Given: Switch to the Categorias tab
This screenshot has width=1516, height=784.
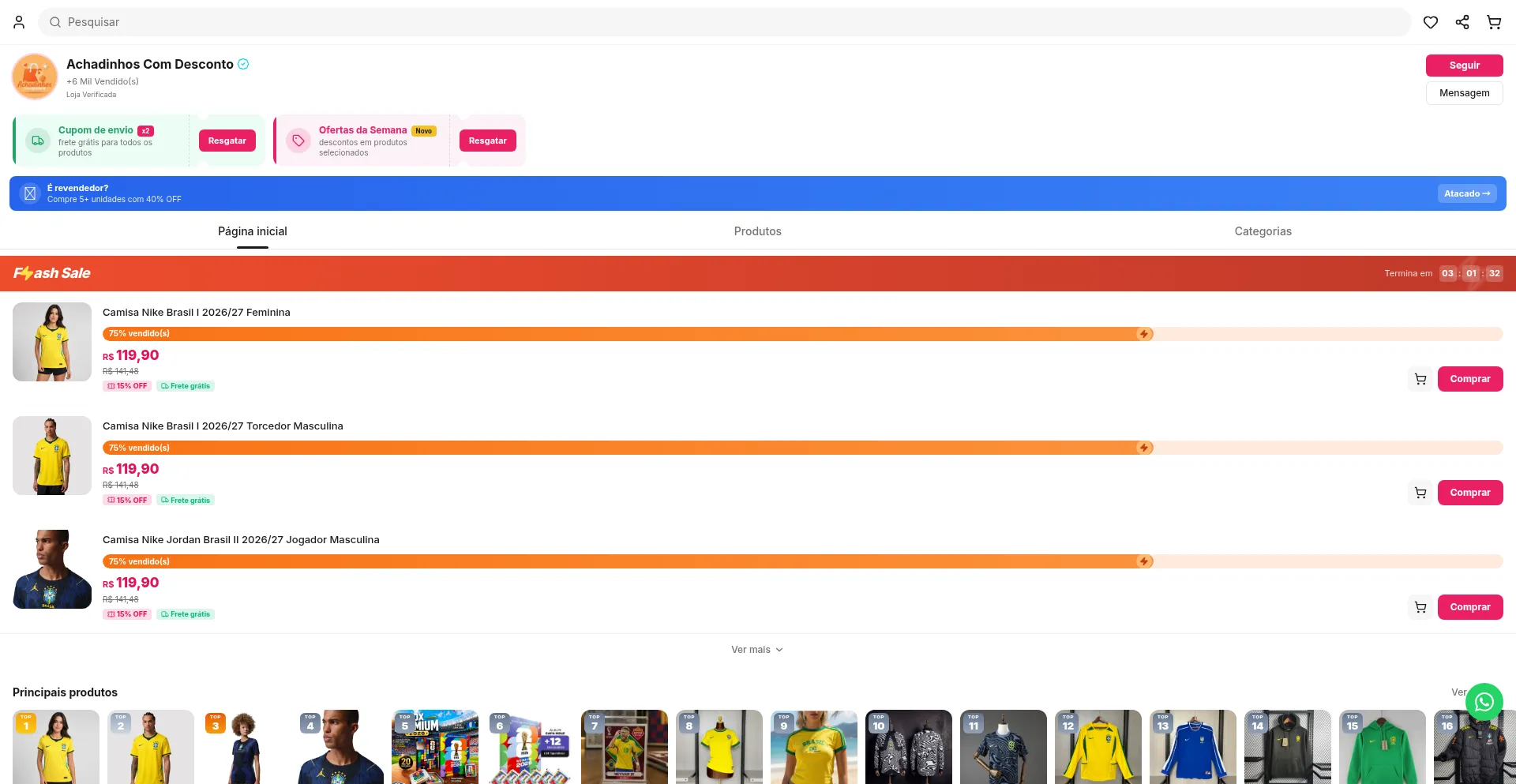Looking at the screenshot, I should tap(1263, 231).
